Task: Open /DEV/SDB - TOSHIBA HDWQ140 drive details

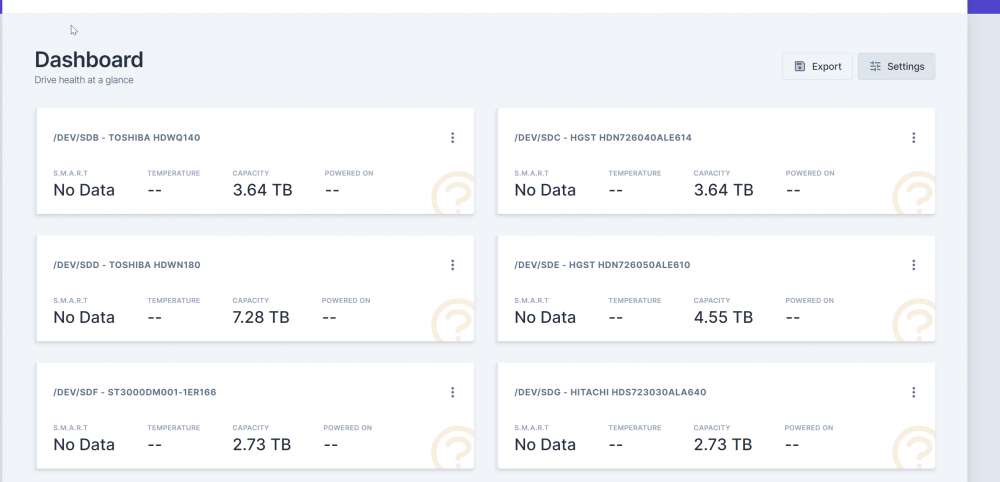Action: tap(127, 138)
